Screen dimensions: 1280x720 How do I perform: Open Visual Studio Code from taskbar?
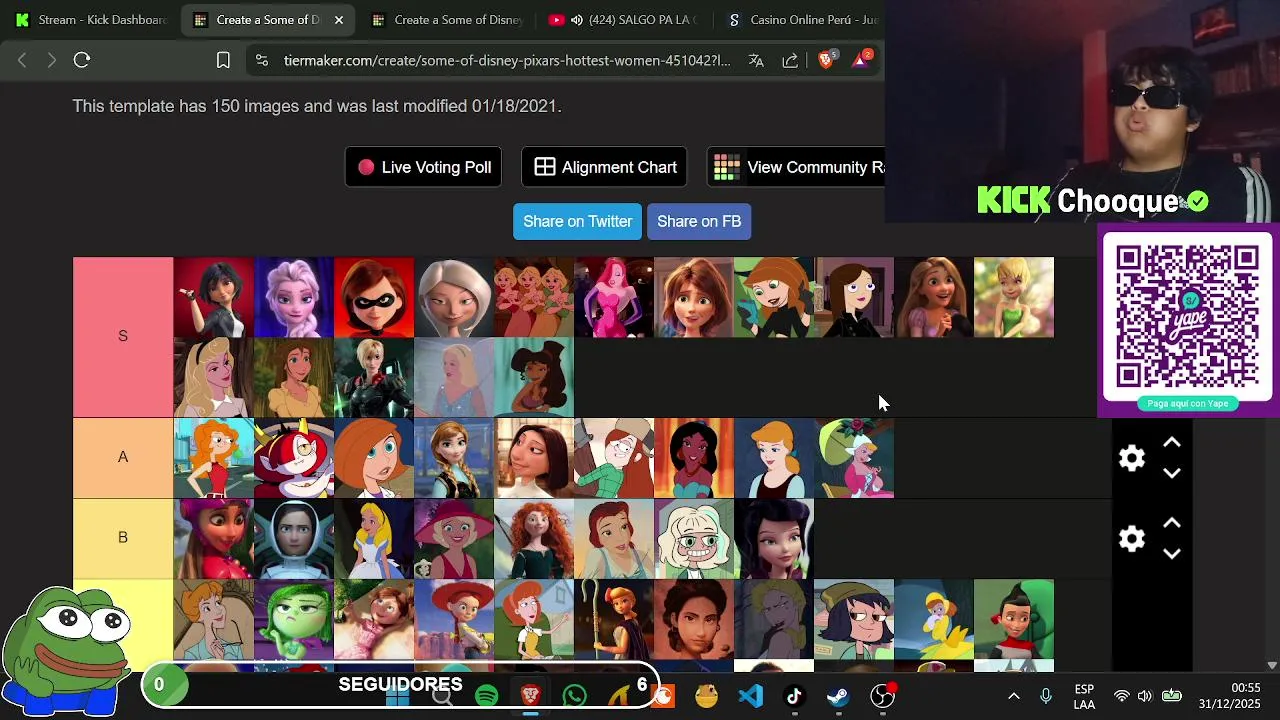[750, 695]
